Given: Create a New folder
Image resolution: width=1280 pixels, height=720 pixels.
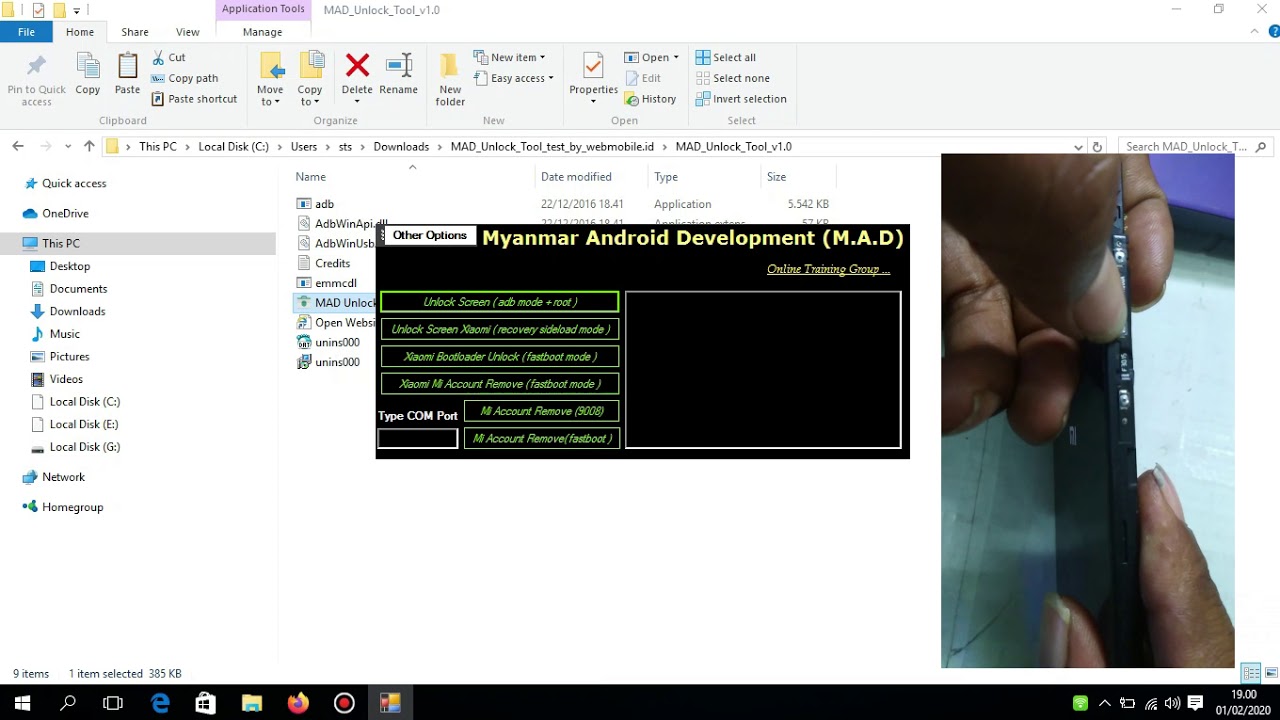Looking at the screenshot, I should [450, 80].
